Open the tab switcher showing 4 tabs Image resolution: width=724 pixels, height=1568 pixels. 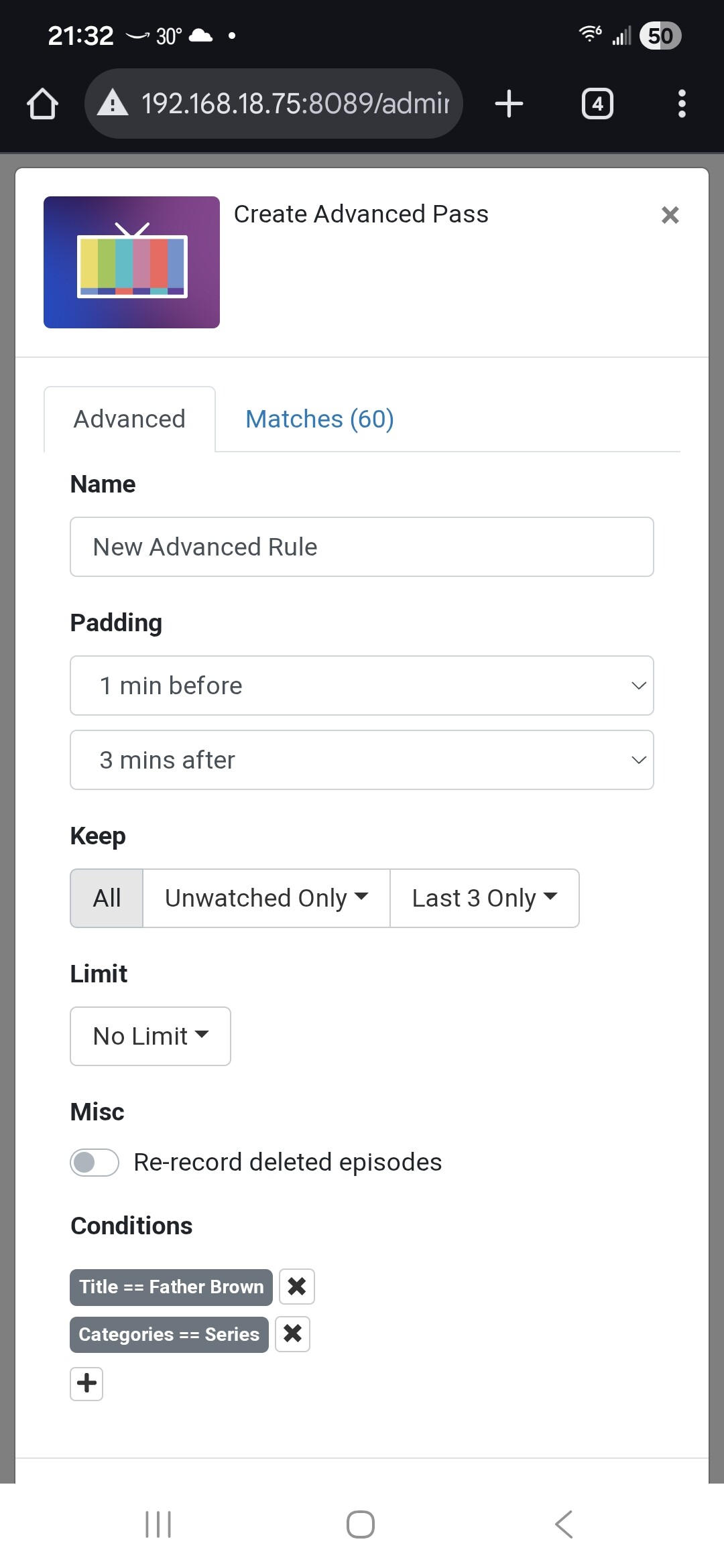click(x=597, y=104)
